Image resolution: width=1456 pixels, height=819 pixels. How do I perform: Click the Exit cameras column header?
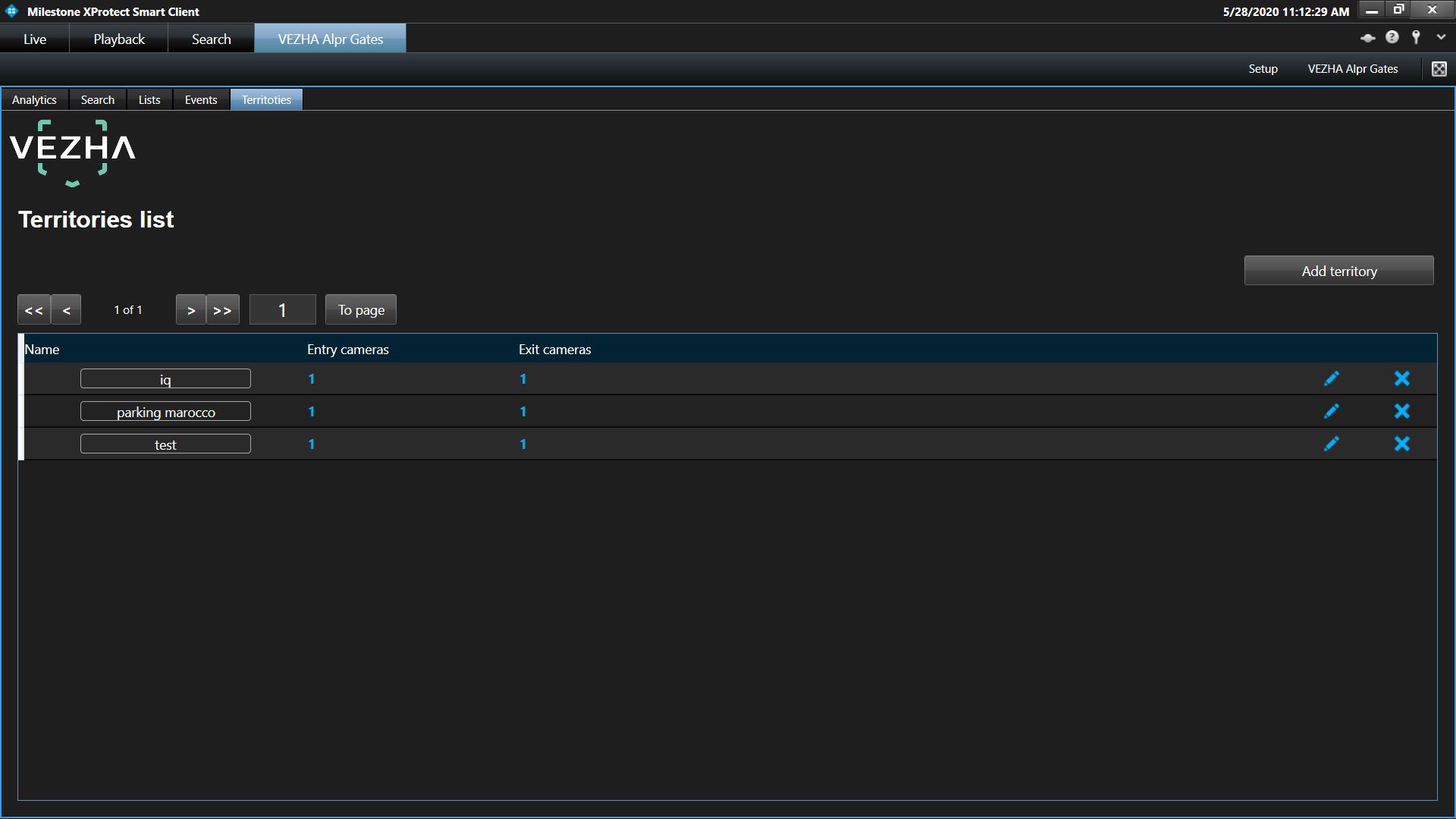point(555,350)
